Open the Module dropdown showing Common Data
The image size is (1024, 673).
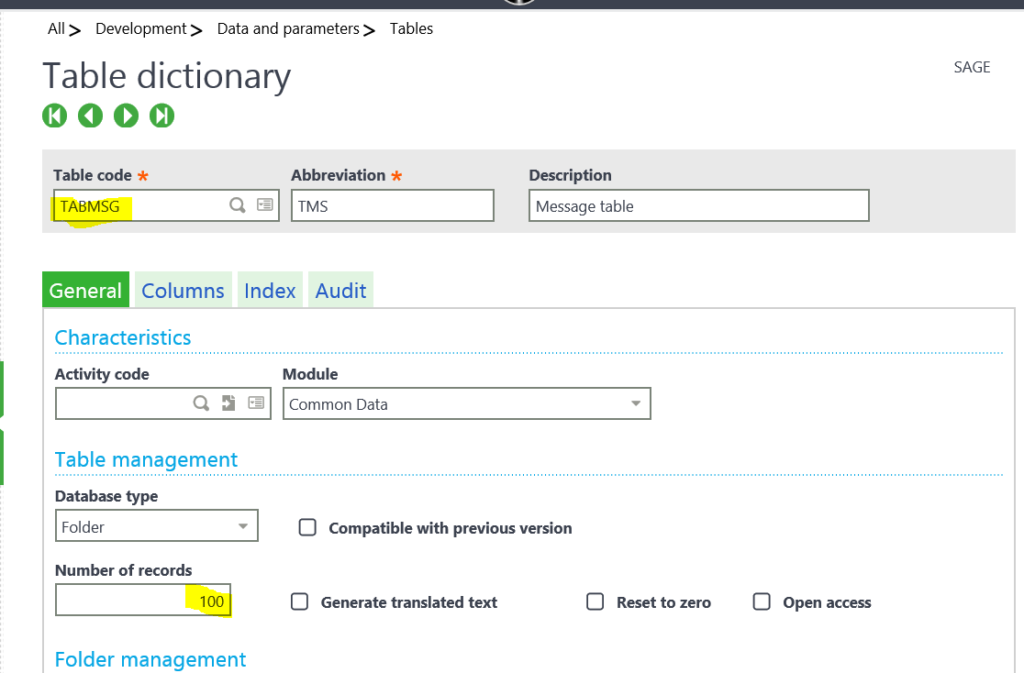point(636,403)
